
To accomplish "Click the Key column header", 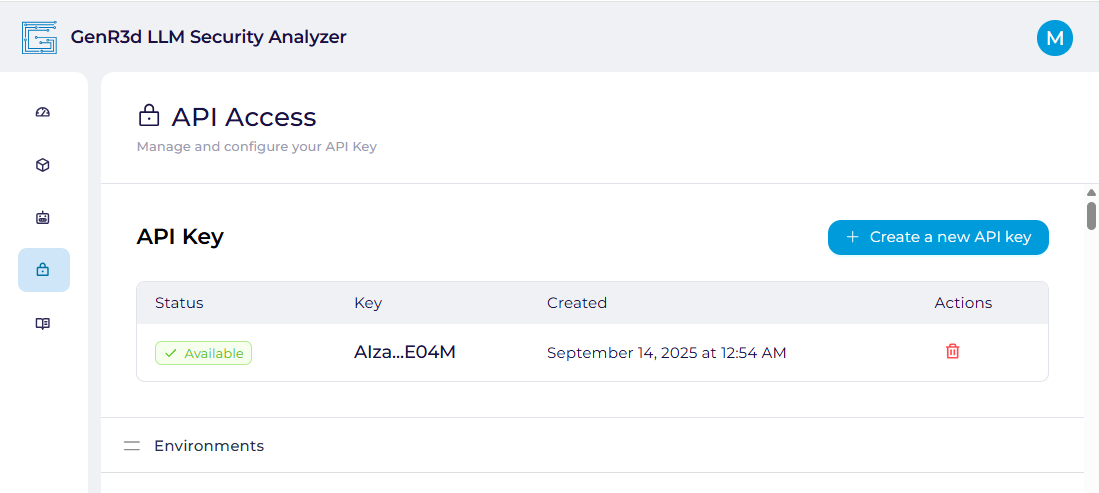I will [x=368, y=303].
